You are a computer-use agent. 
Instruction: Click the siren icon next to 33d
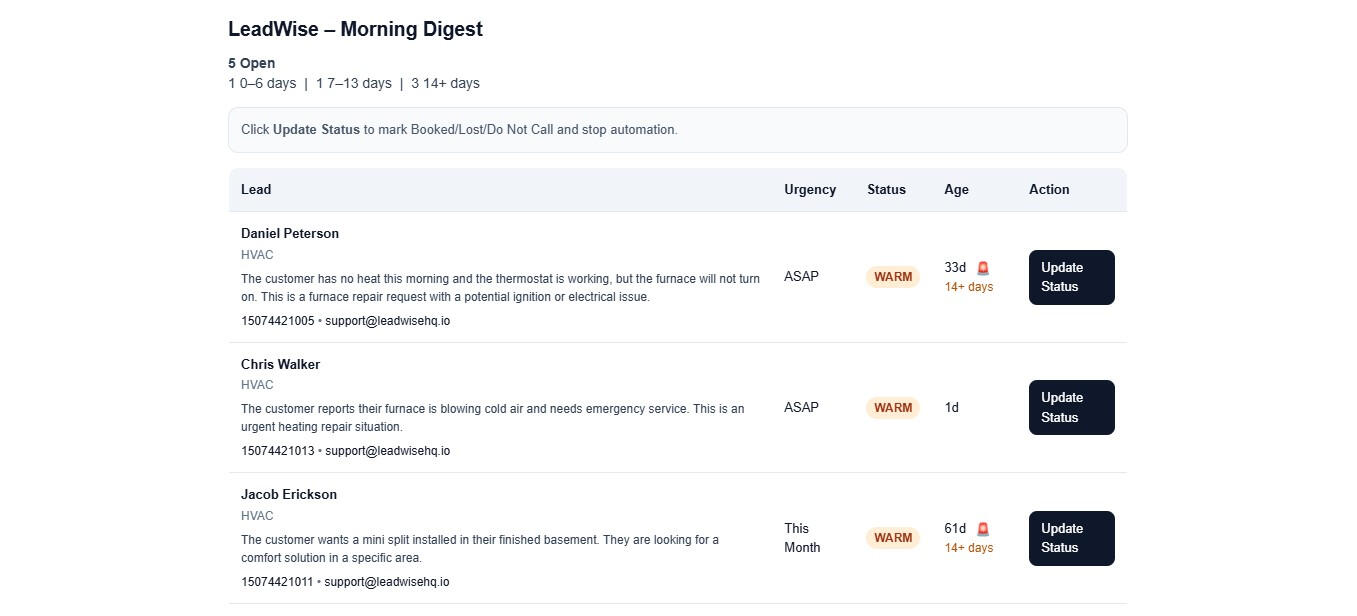coord(983,268)
